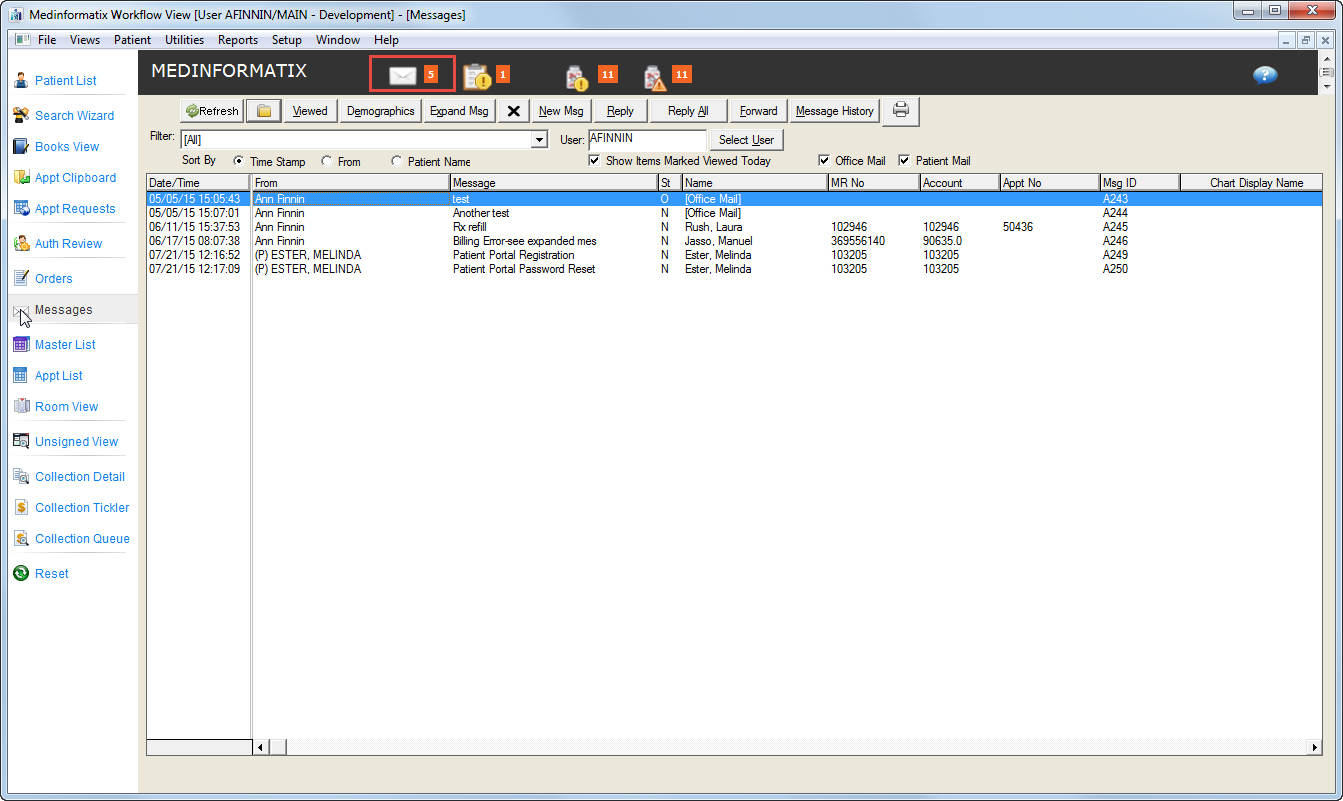
Task: Click the Room View sidebar icon
Action: point(21,406)
